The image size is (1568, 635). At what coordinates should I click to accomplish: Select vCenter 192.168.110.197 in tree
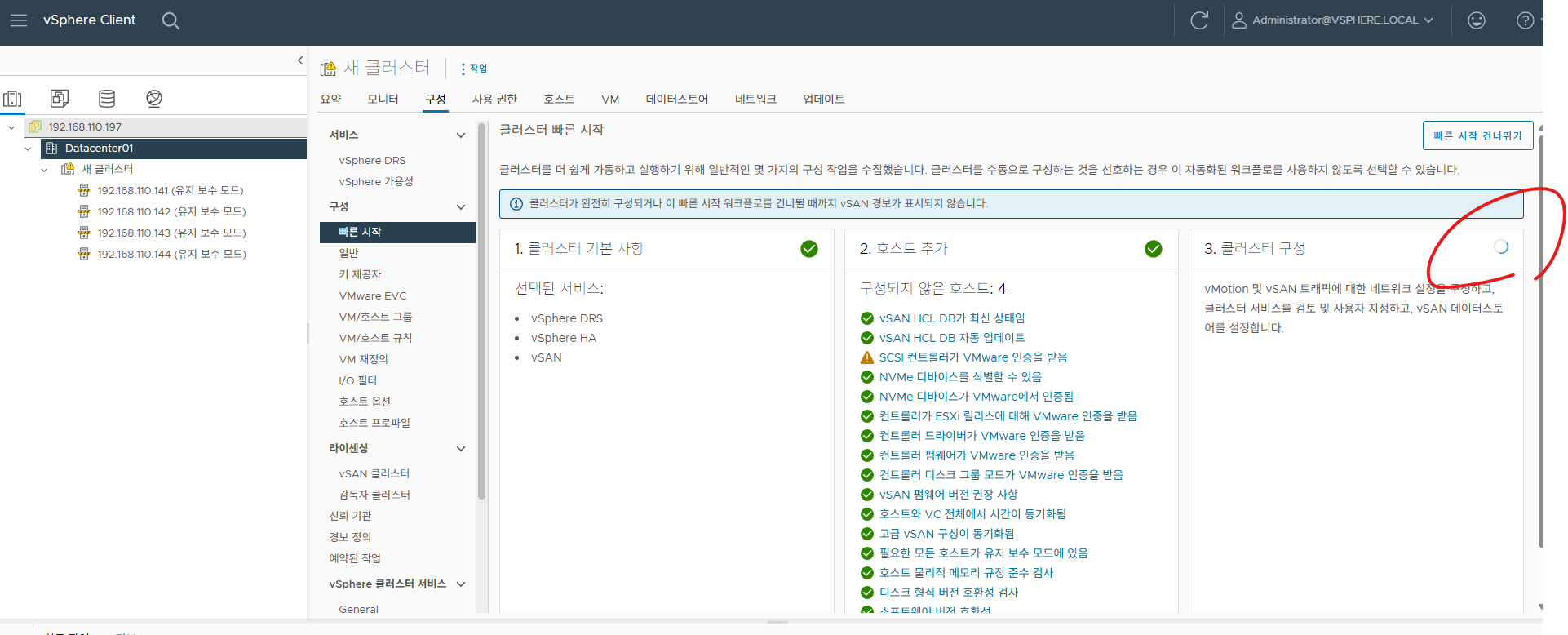pyautogui.click(x=85, y=127)
